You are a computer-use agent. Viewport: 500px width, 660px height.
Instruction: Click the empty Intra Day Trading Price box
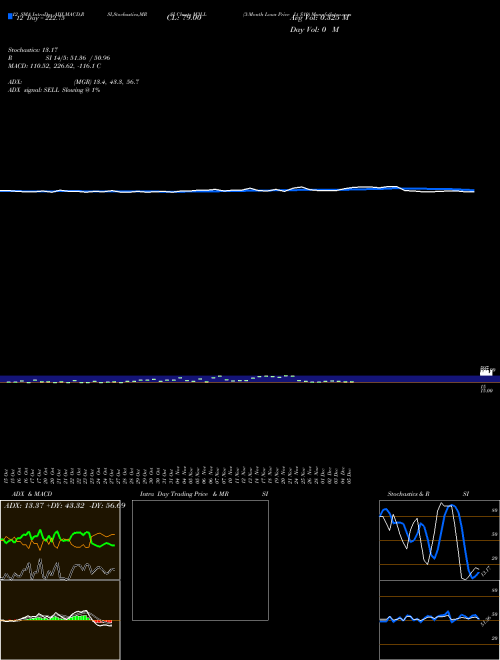click(200, 560)
